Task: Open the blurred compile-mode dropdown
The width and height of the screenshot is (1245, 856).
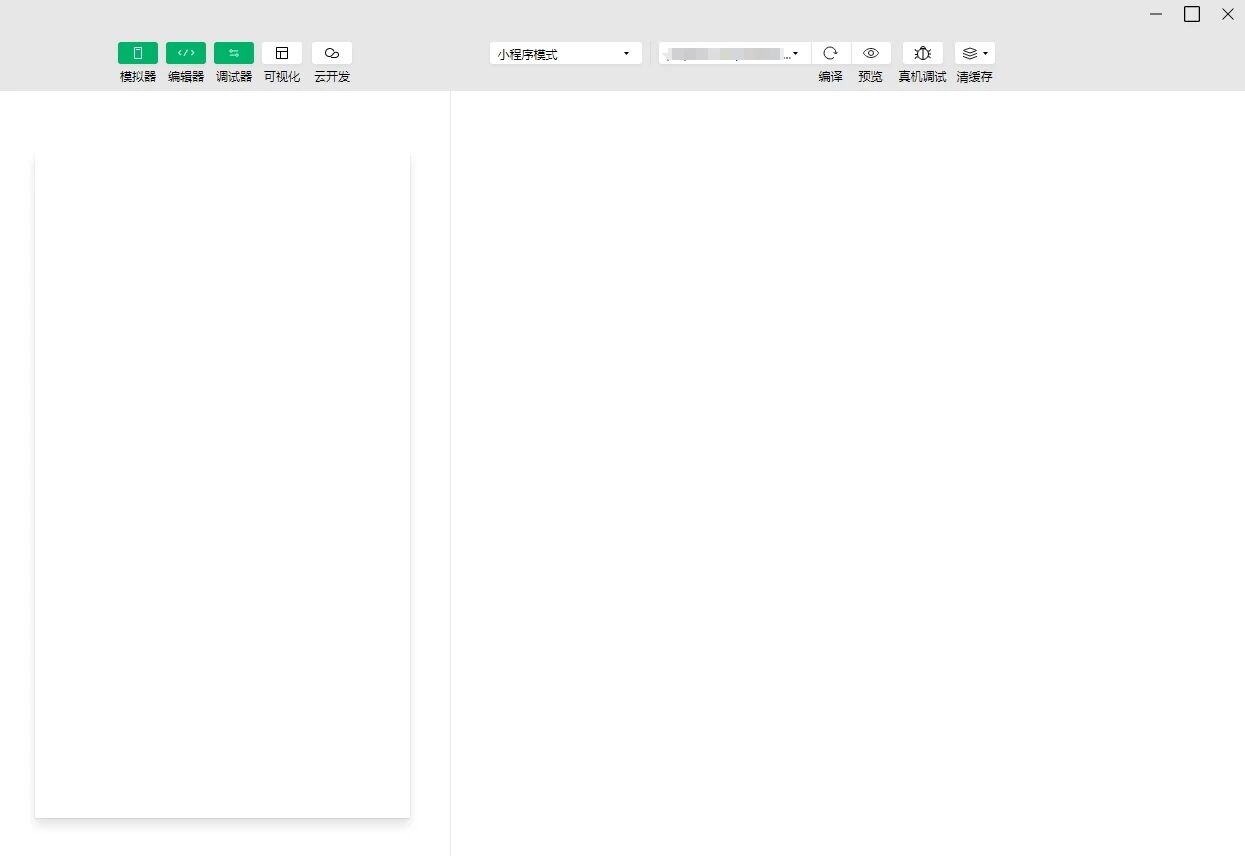Action: 734,53
